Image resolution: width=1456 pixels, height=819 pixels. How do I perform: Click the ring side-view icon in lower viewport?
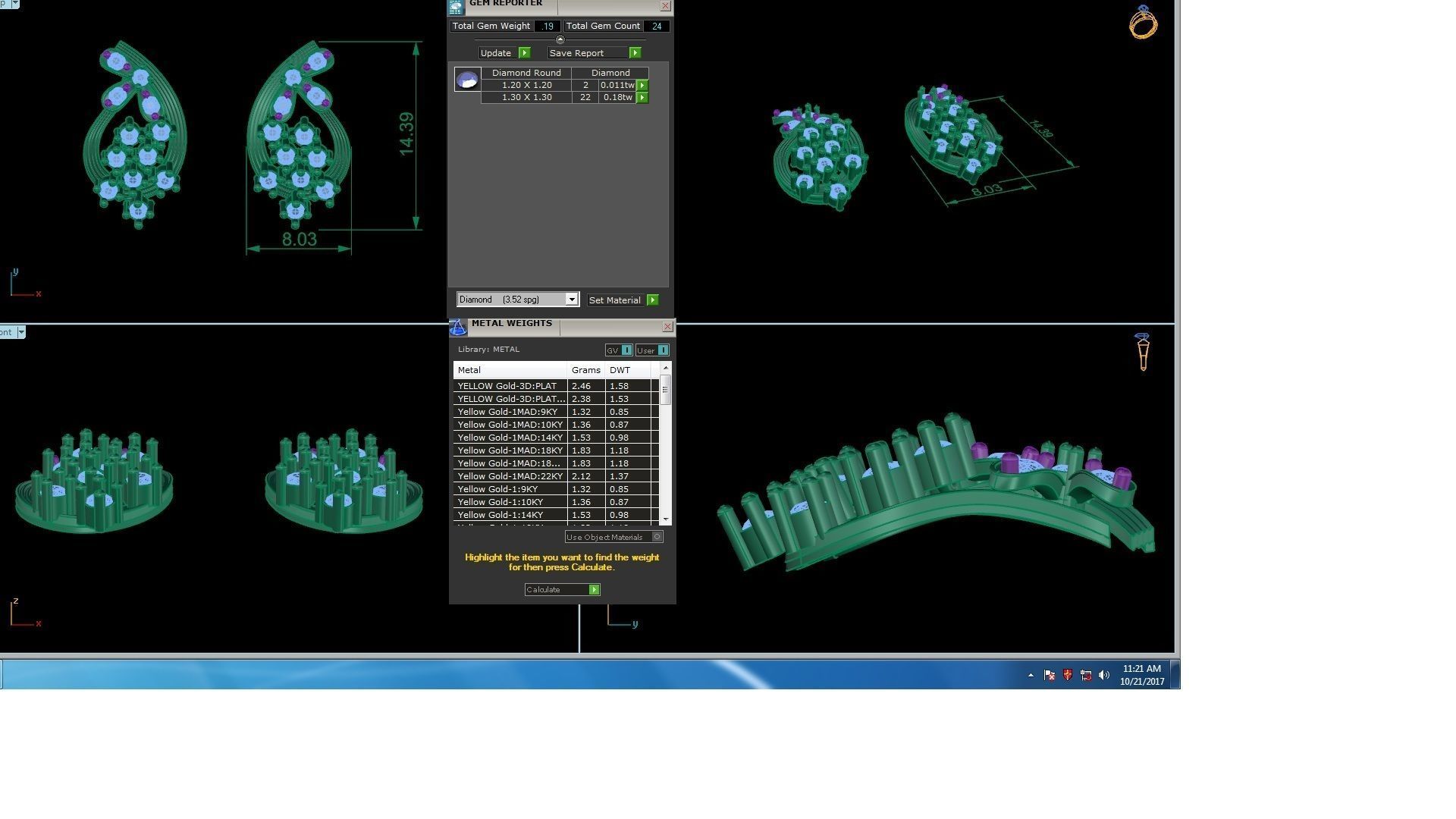tap(1143, 352)
